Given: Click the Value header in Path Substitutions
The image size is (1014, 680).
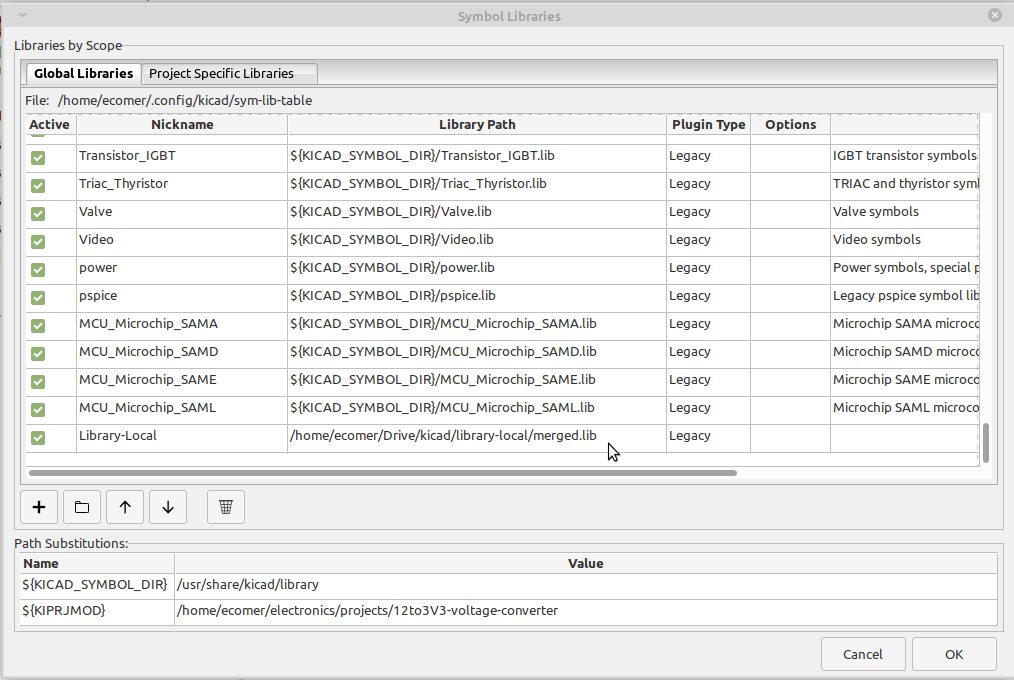Looking at the screenshot, I should [586, 564].
